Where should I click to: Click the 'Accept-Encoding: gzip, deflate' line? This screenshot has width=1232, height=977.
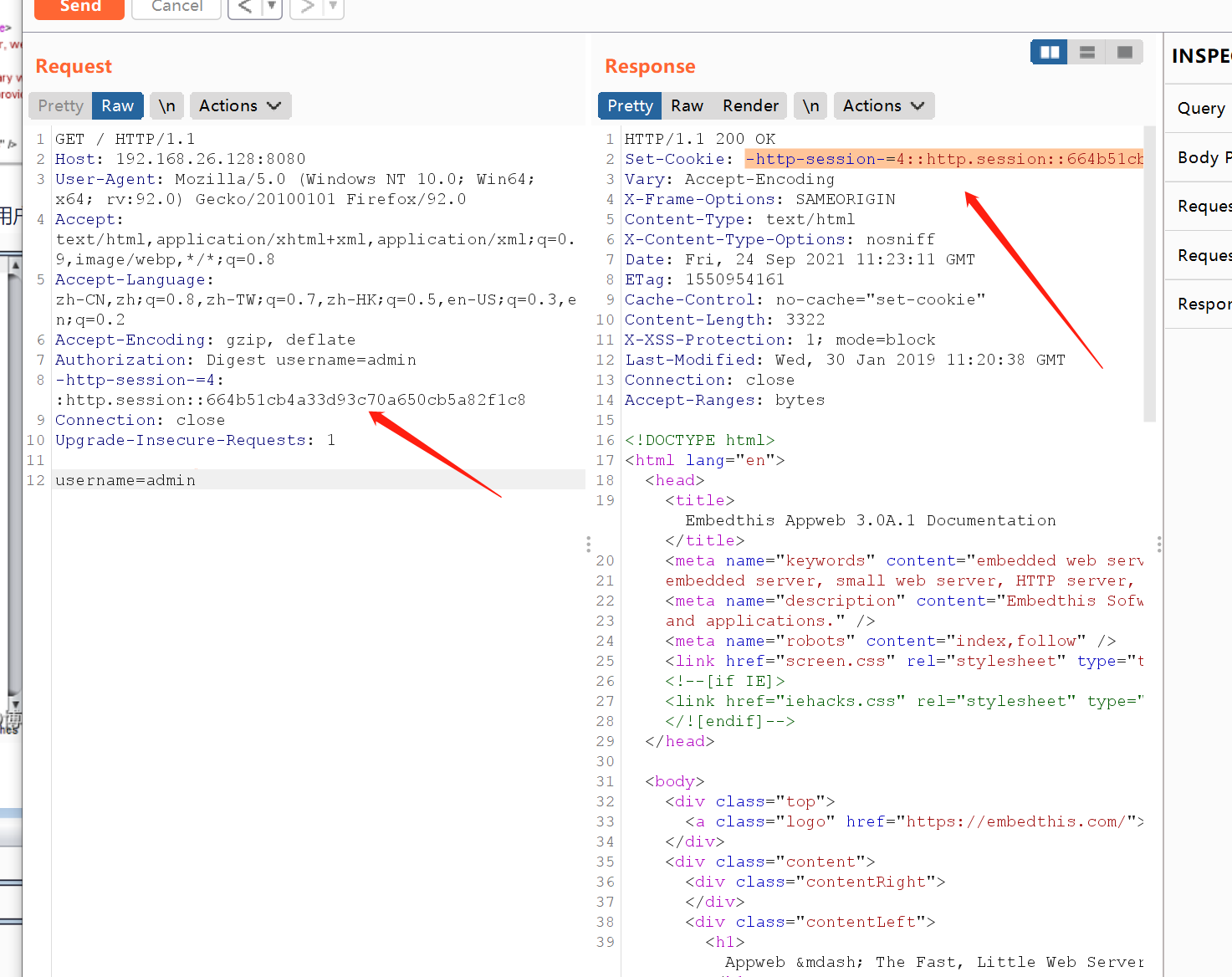tap(205, 340)
